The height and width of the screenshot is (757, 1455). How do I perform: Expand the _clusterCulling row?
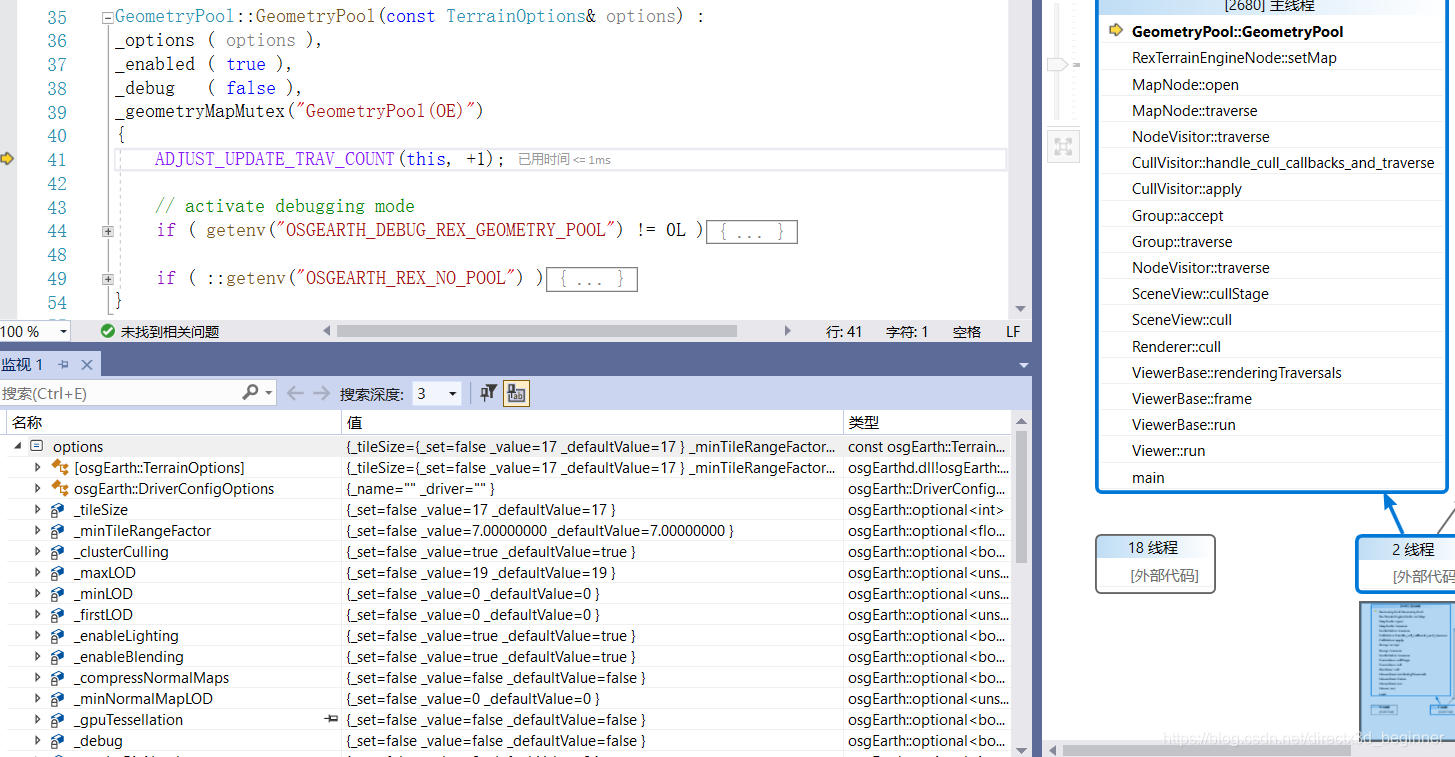pyautogui.click(x=38, y=551)
